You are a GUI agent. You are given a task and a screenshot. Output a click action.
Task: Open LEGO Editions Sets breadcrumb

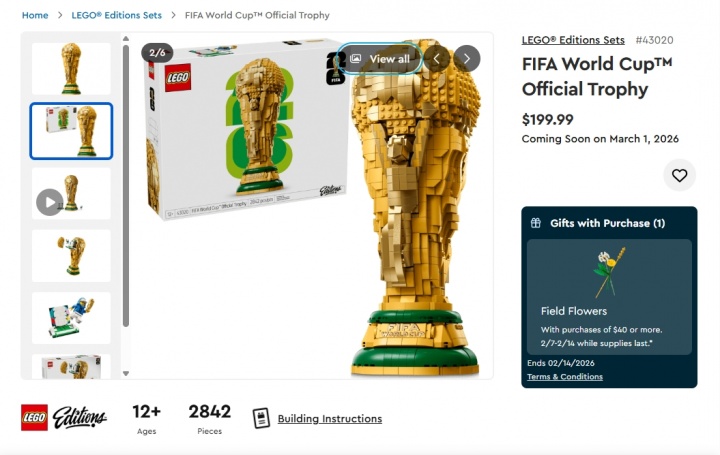coord(117,15)
